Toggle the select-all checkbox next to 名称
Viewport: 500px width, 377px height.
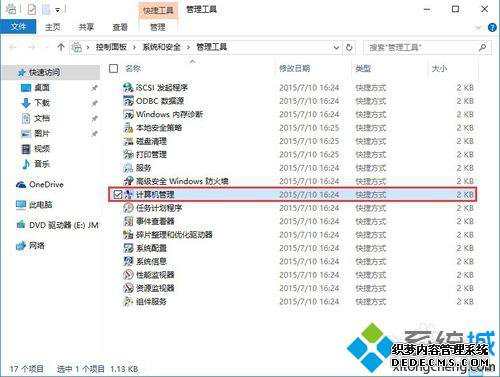(114, 68)
